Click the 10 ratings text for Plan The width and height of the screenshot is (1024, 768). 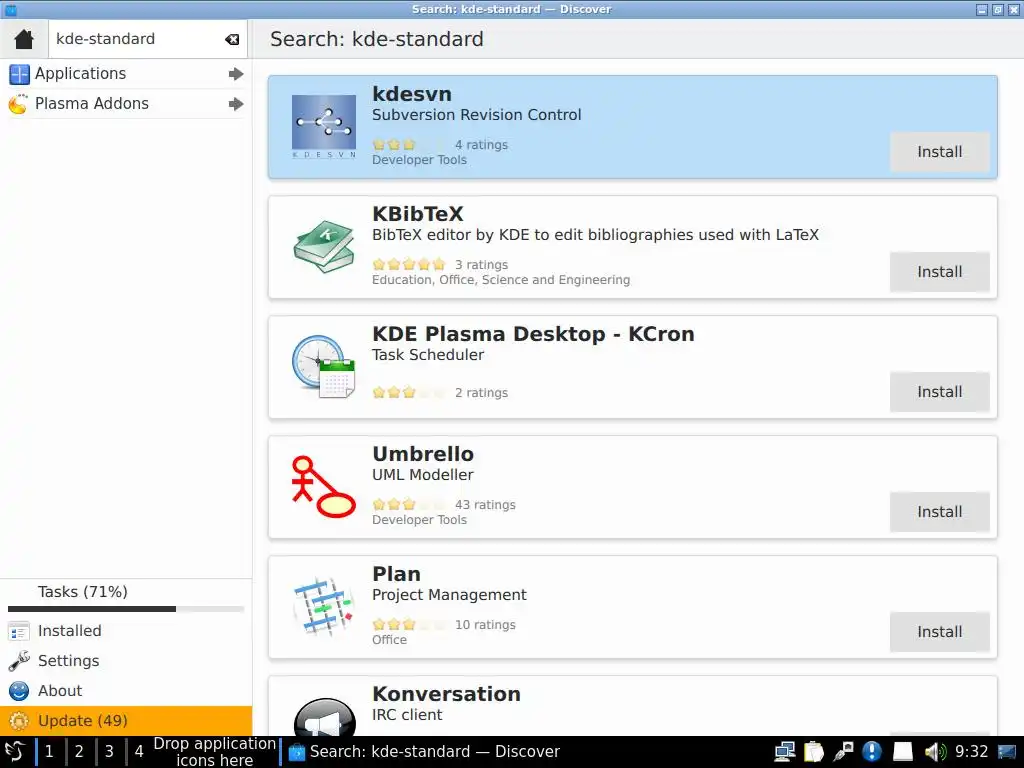tap(485, 625)
